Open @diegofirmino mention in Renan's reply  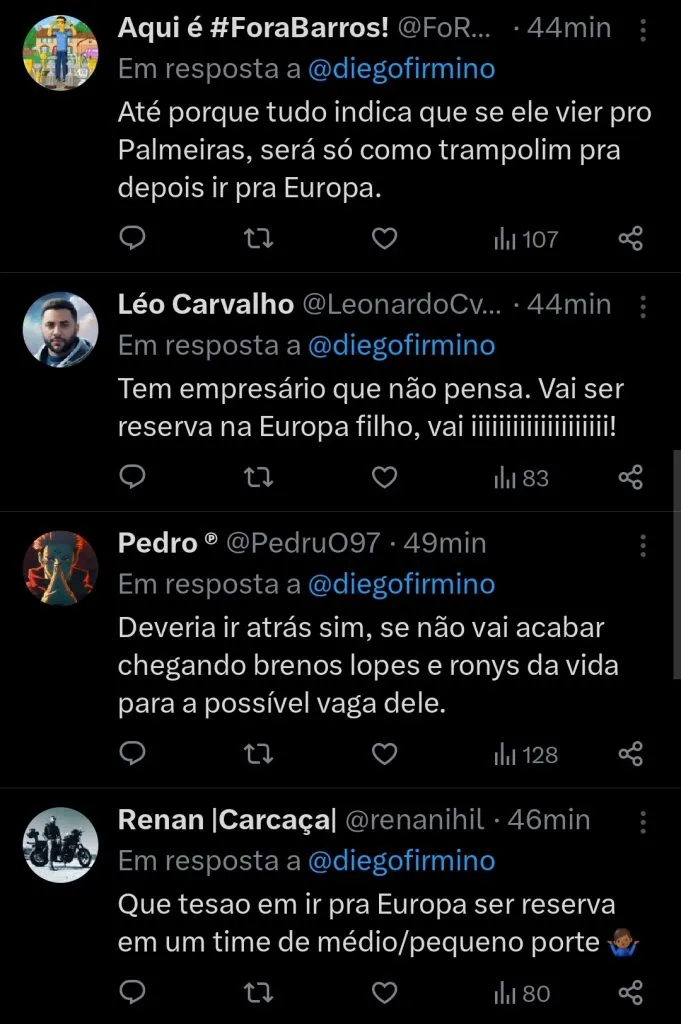[x=401, y=860]
